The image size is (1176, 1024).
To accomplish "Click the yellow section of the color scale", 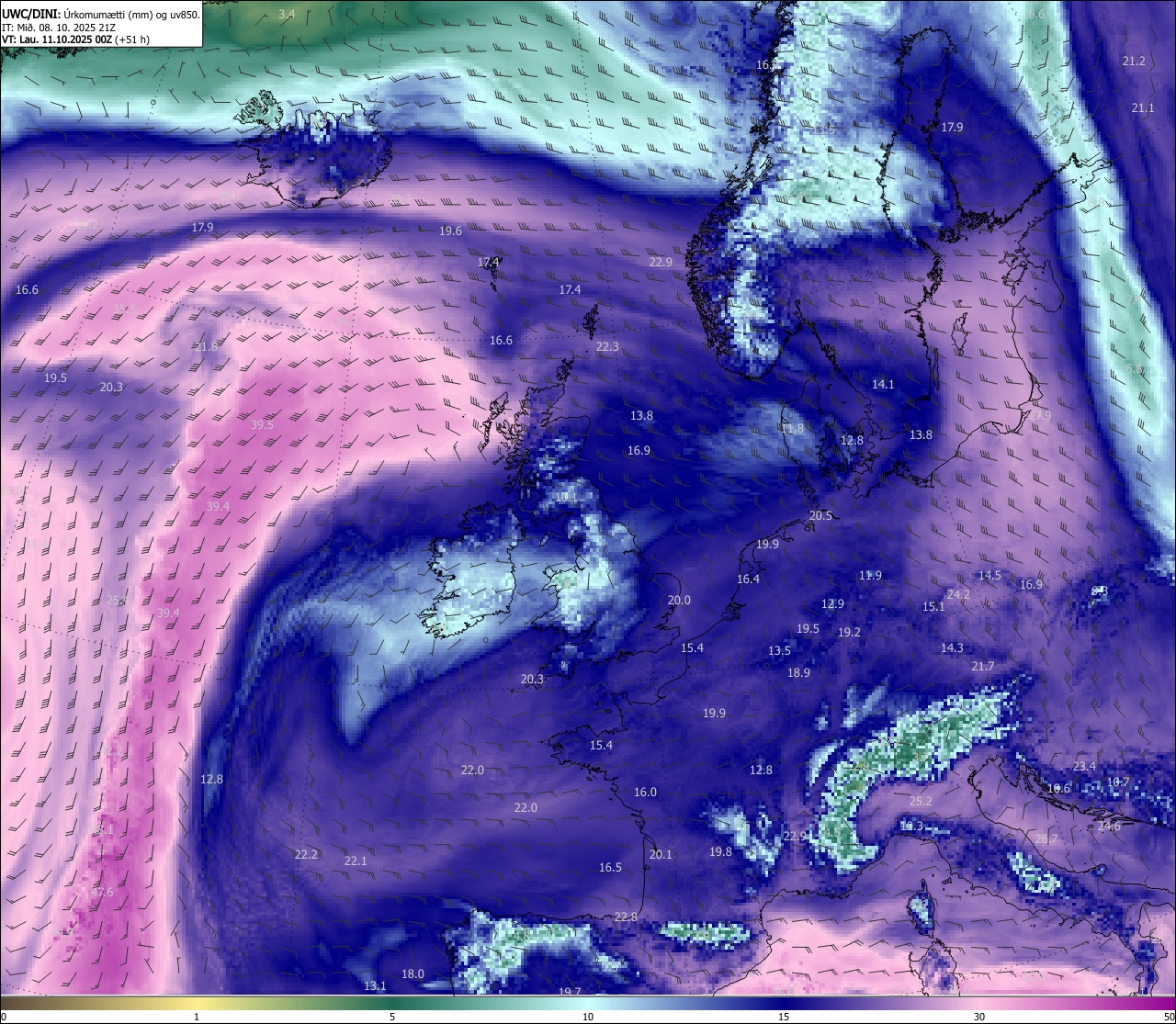I will pos(196,1003).
